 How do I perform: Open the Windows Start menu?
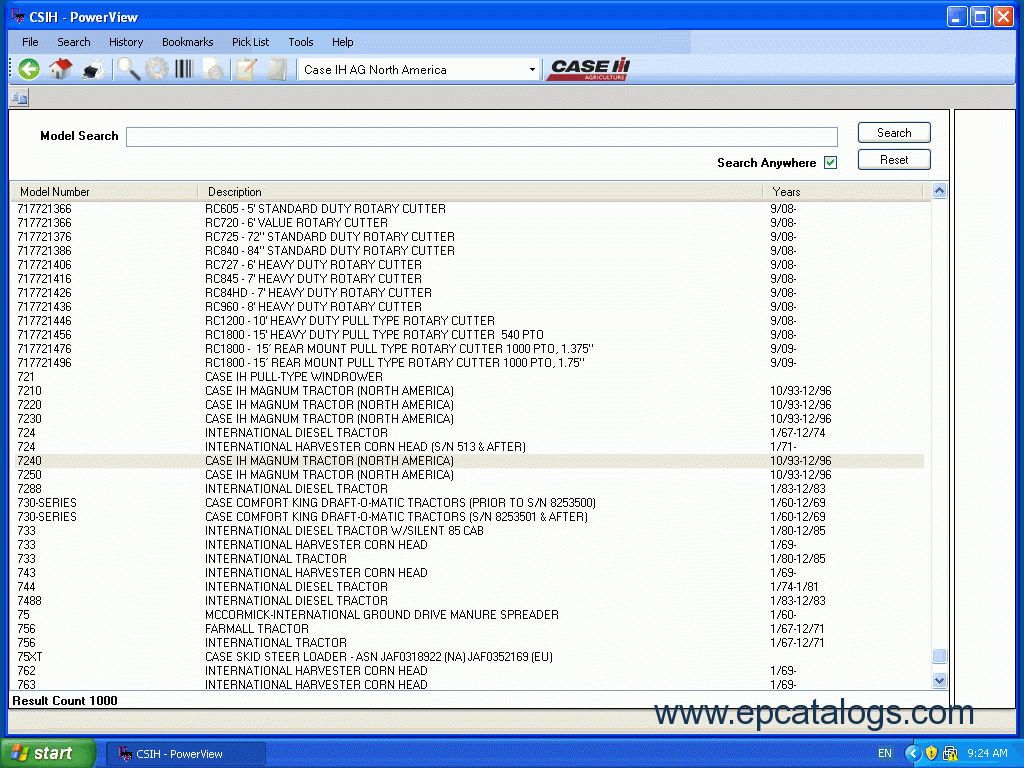(48, 753)
